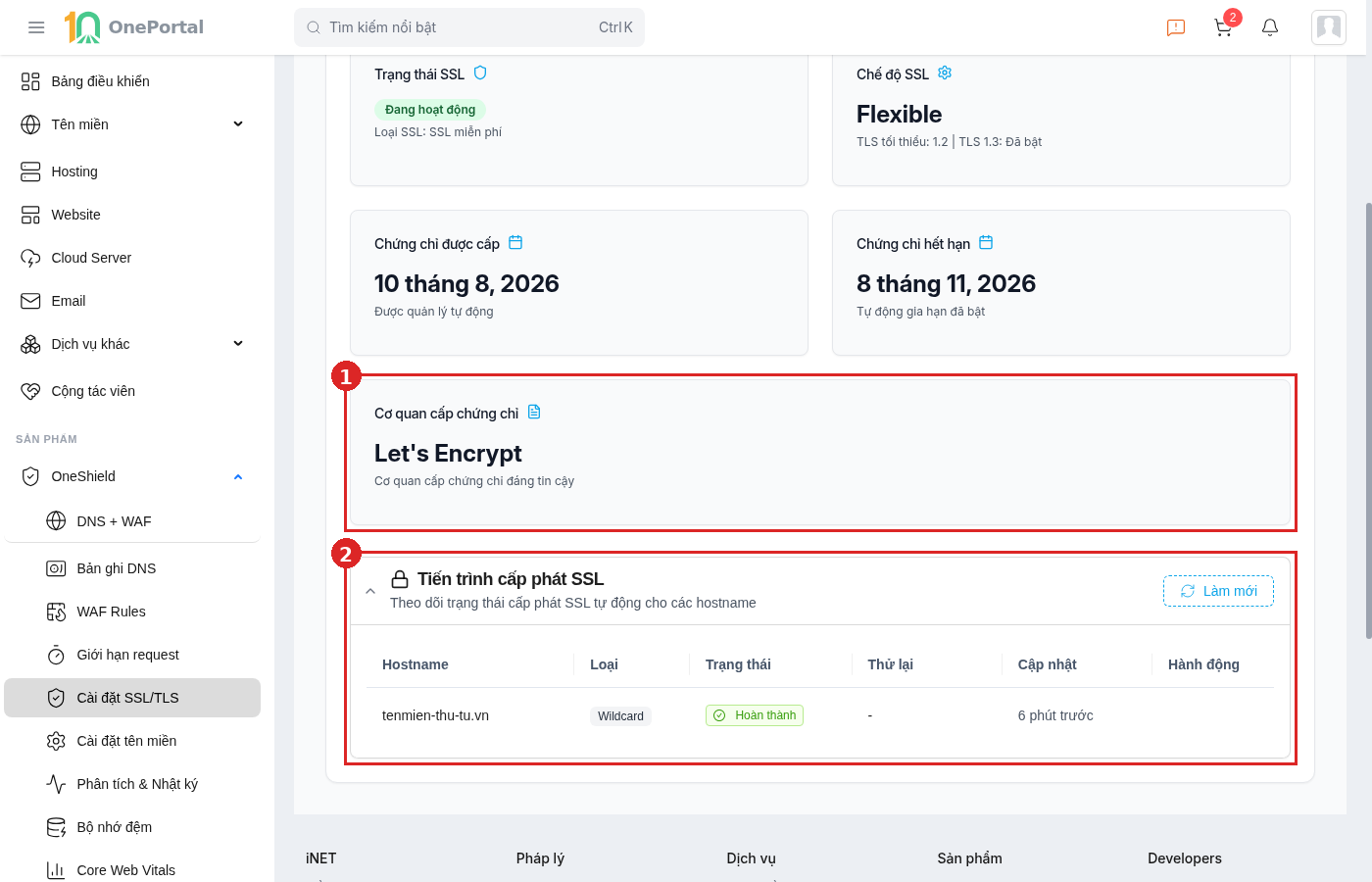Open the user avatar menu
The image size is (1372, 882).
(x=1329, y=27)
